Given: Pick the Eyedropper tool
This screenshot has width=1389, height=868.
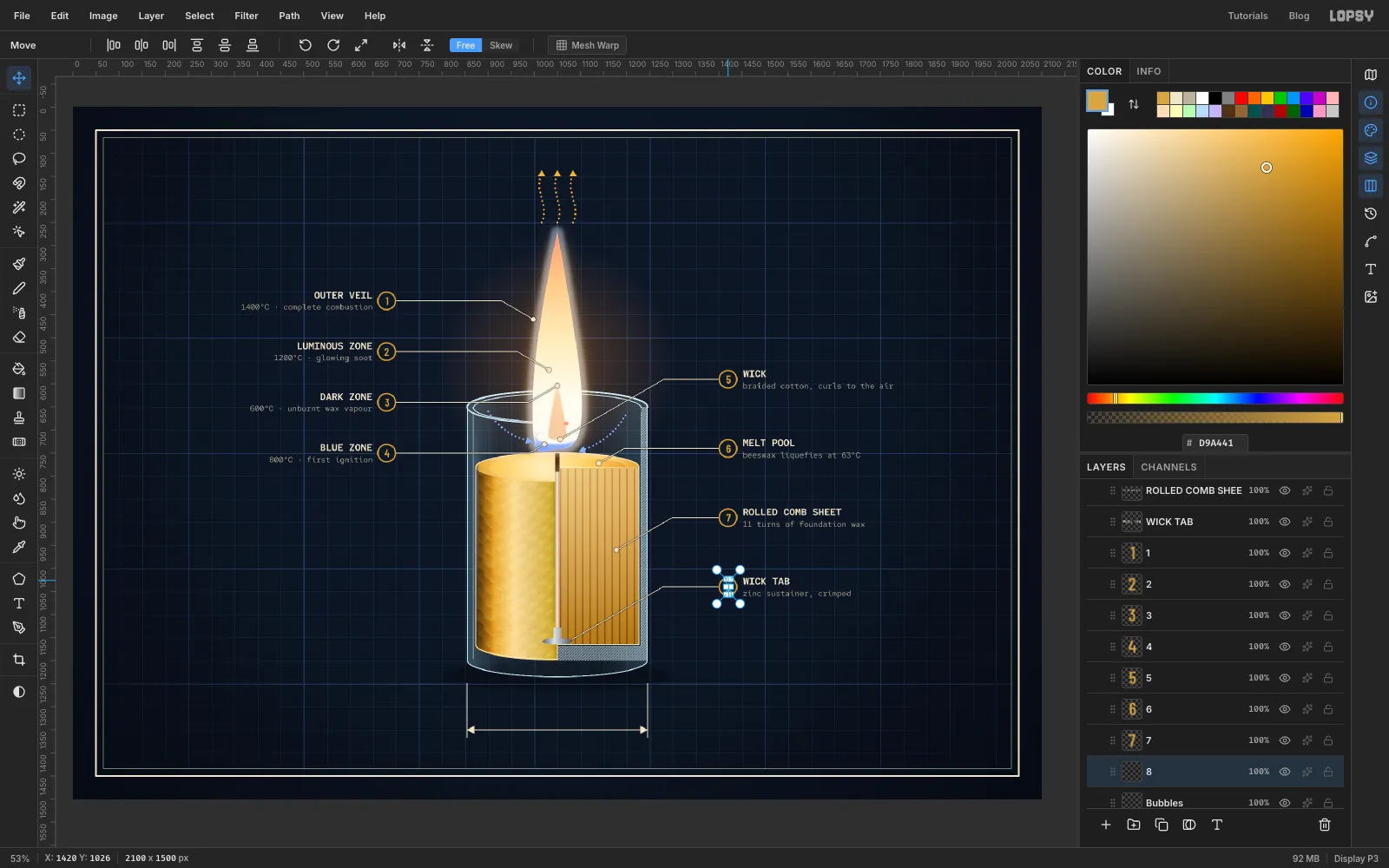Looking at the screenshot, I should pos(19,547).
